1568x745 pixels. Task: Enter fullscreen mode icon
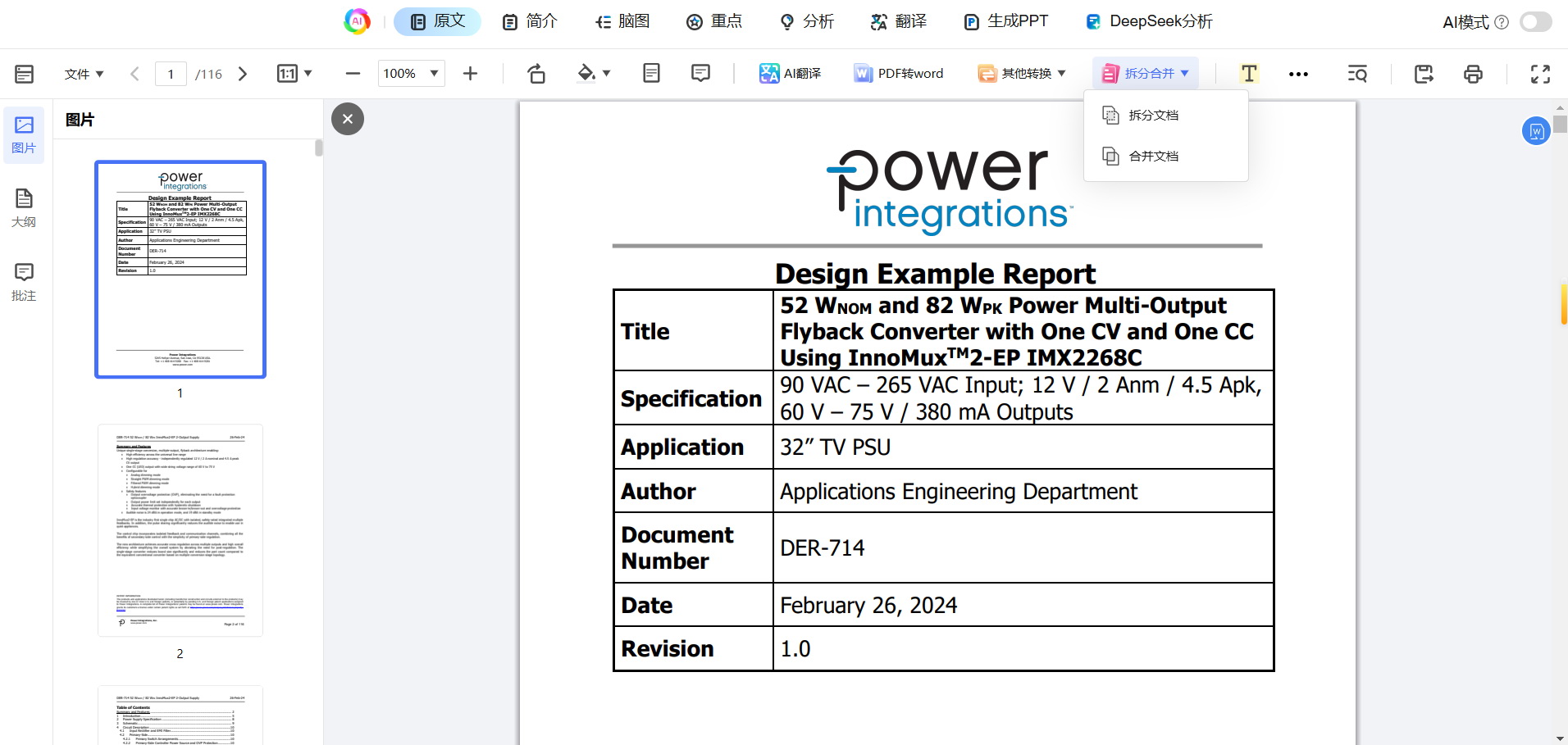1540,74
